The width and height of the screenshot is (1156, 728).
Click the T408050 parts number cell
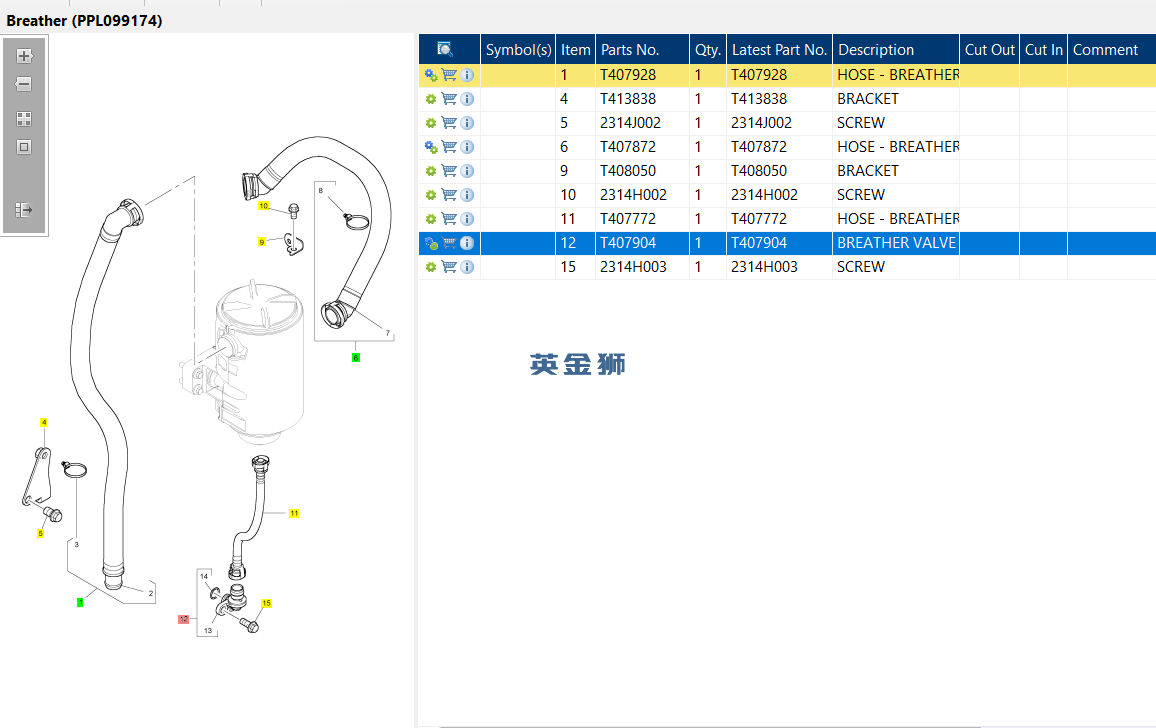[x=642, y=170]
